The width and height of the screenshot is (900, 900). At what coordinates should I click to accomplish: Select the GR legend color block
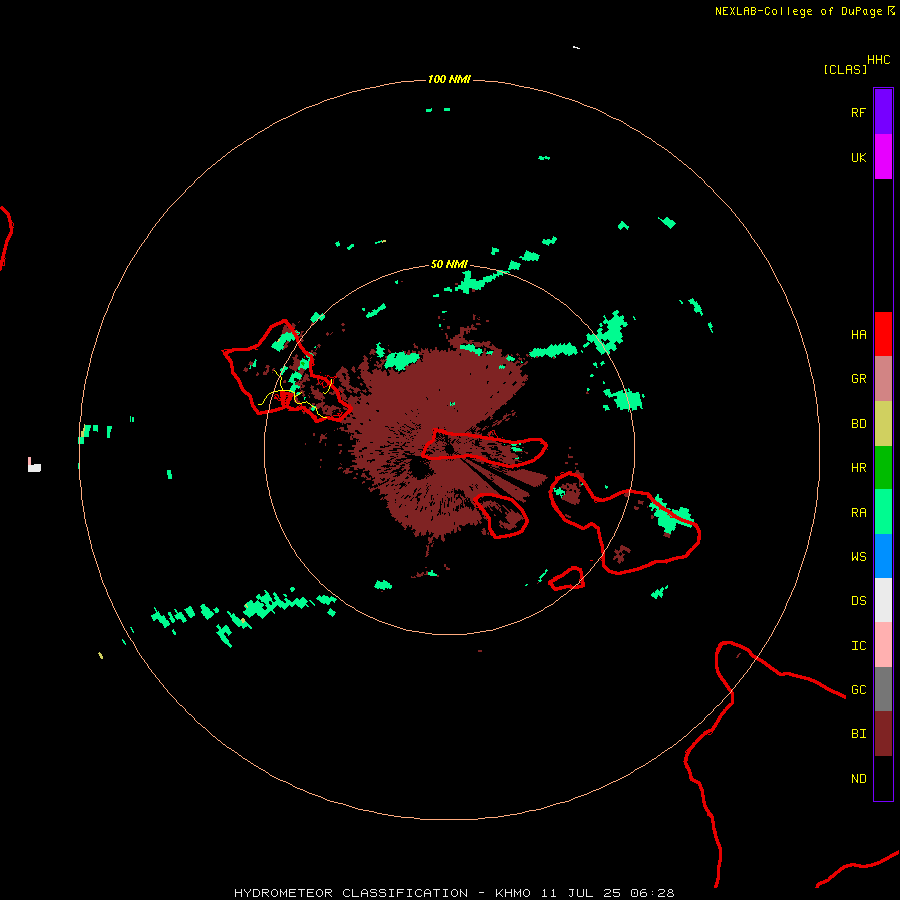coord(883,379)
